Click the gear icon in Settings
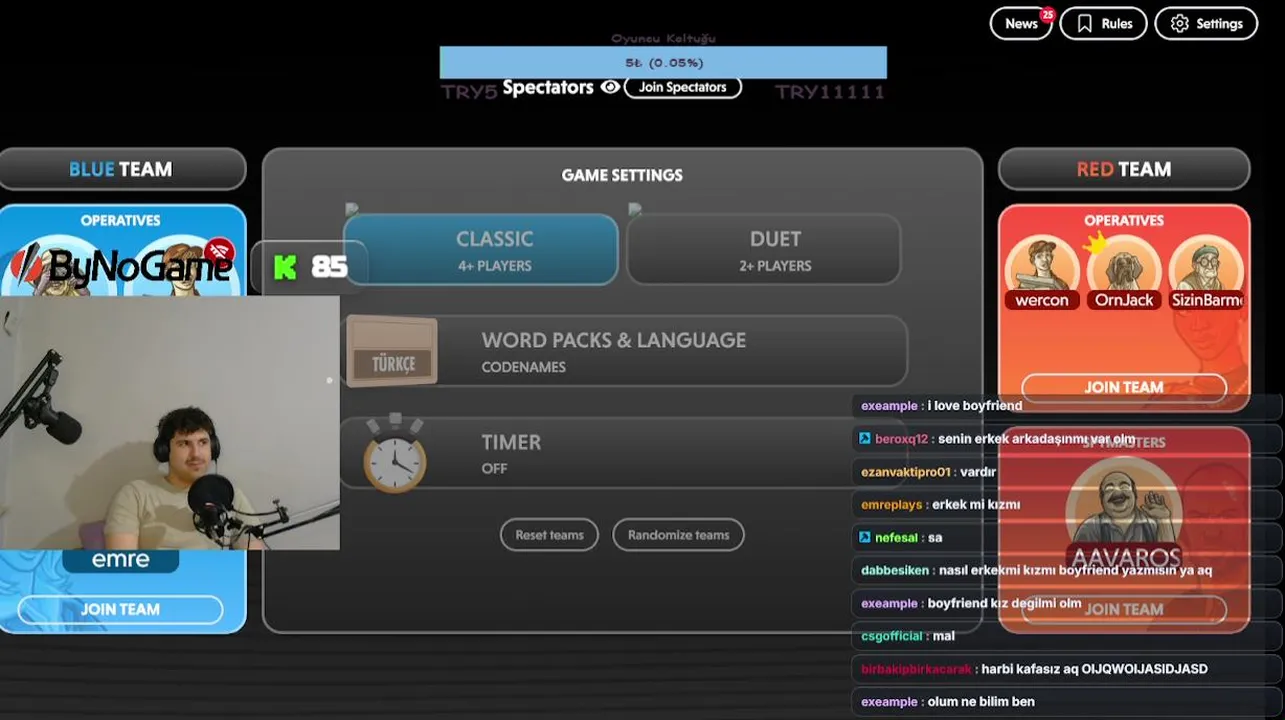 (x=1180, y=24)
